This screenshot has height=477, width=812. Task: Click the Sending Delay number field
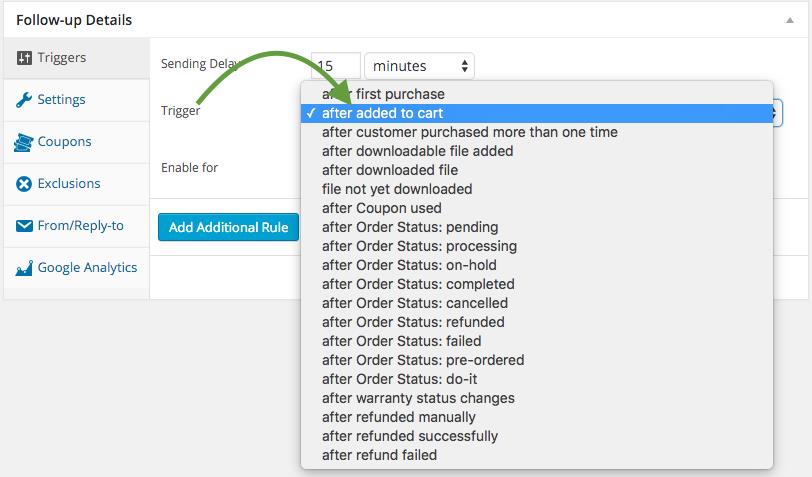335,66
